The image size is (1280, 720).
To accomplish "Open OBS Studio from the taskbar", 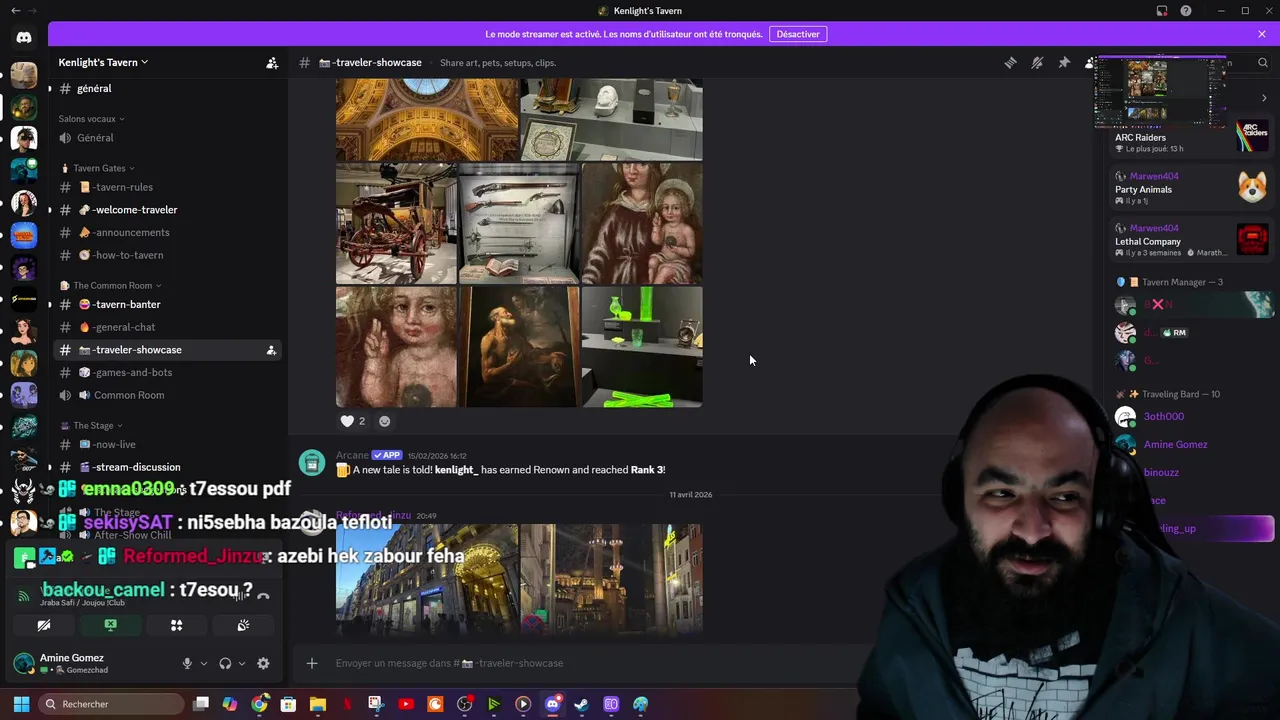I will 464,704.
